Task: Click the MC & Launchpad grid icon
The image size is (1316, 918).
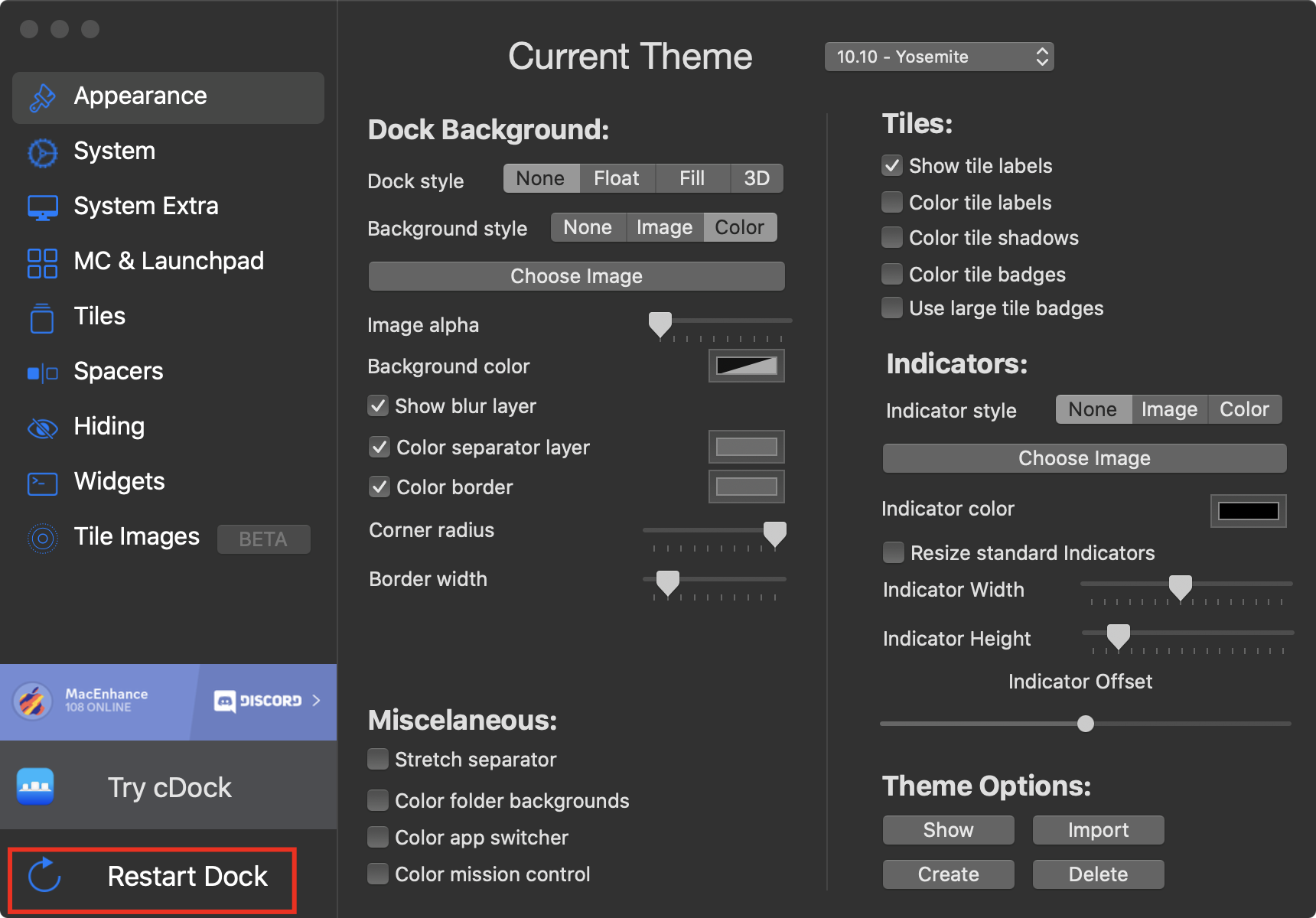Action: (x=42, y=262)
